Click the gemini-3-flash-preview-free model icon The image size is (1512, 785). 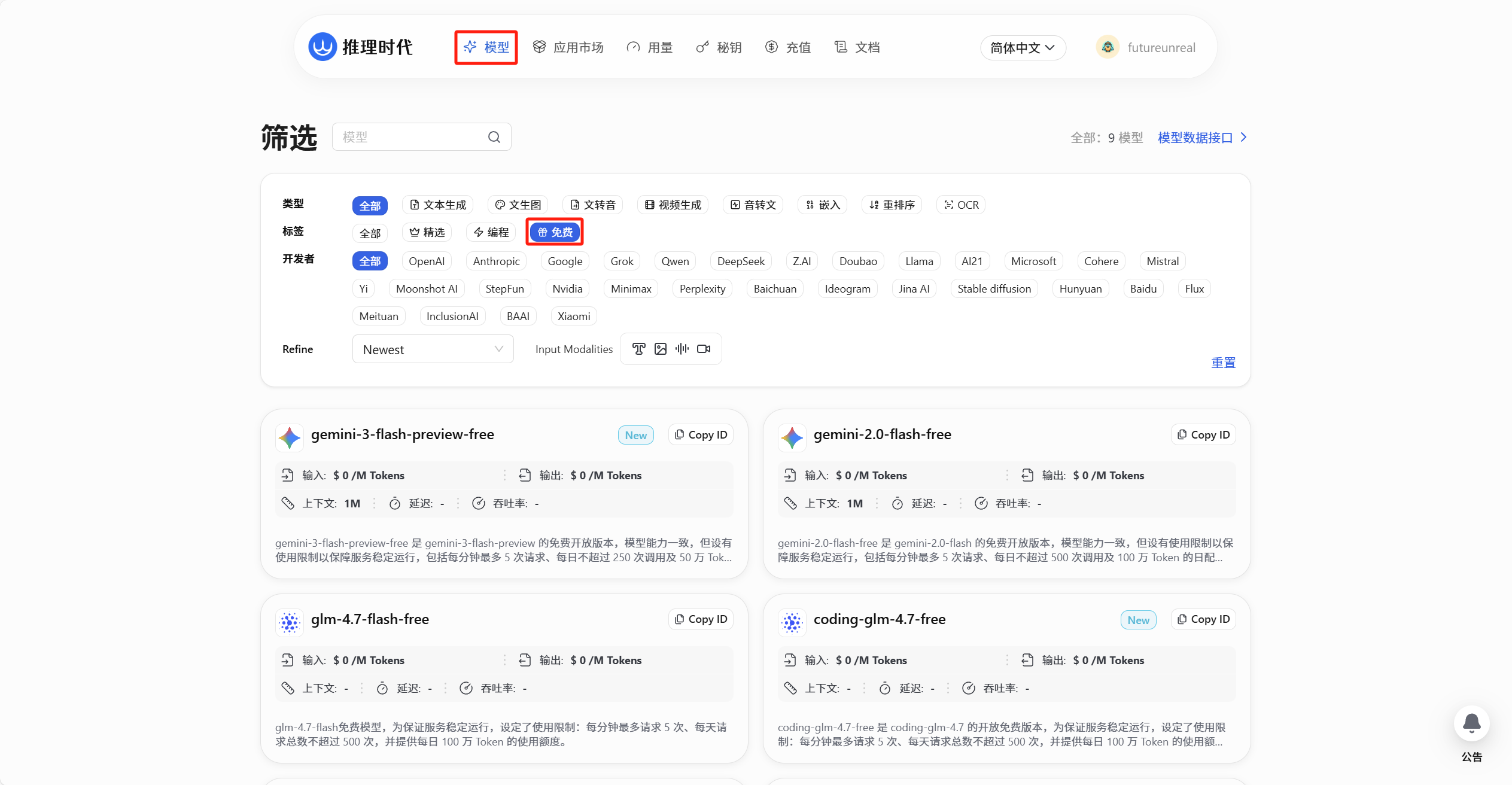(x=290, y=438)
